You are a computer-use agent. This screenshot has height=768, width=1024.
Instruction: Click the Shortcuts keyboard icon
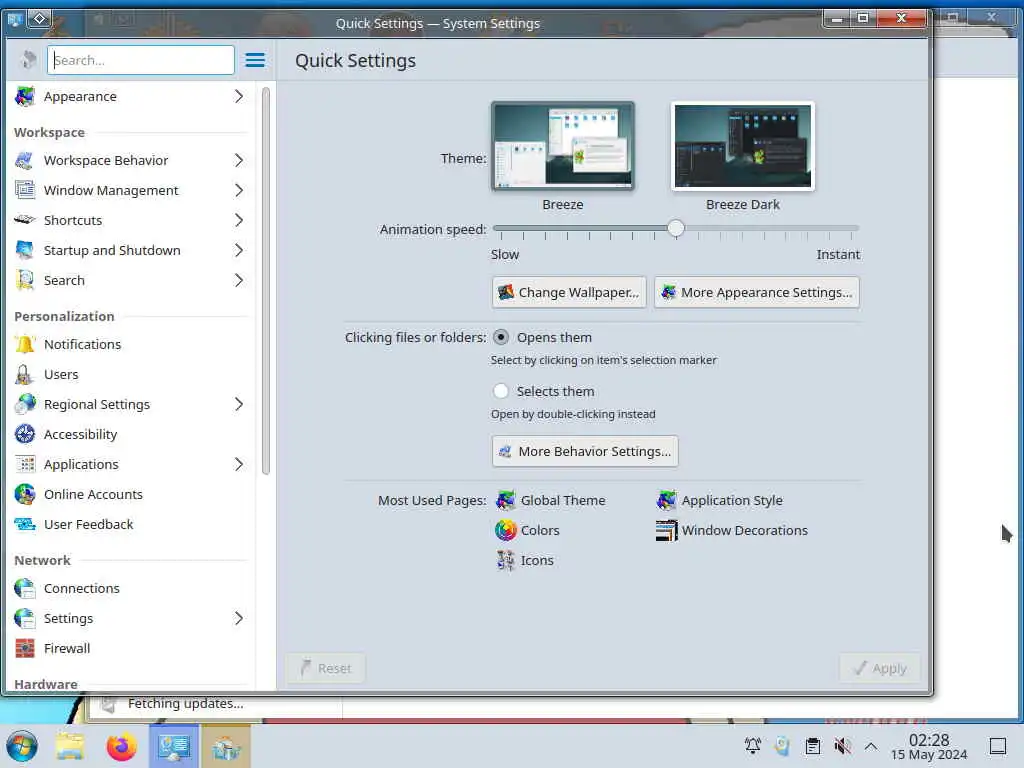tap(25, 220)
